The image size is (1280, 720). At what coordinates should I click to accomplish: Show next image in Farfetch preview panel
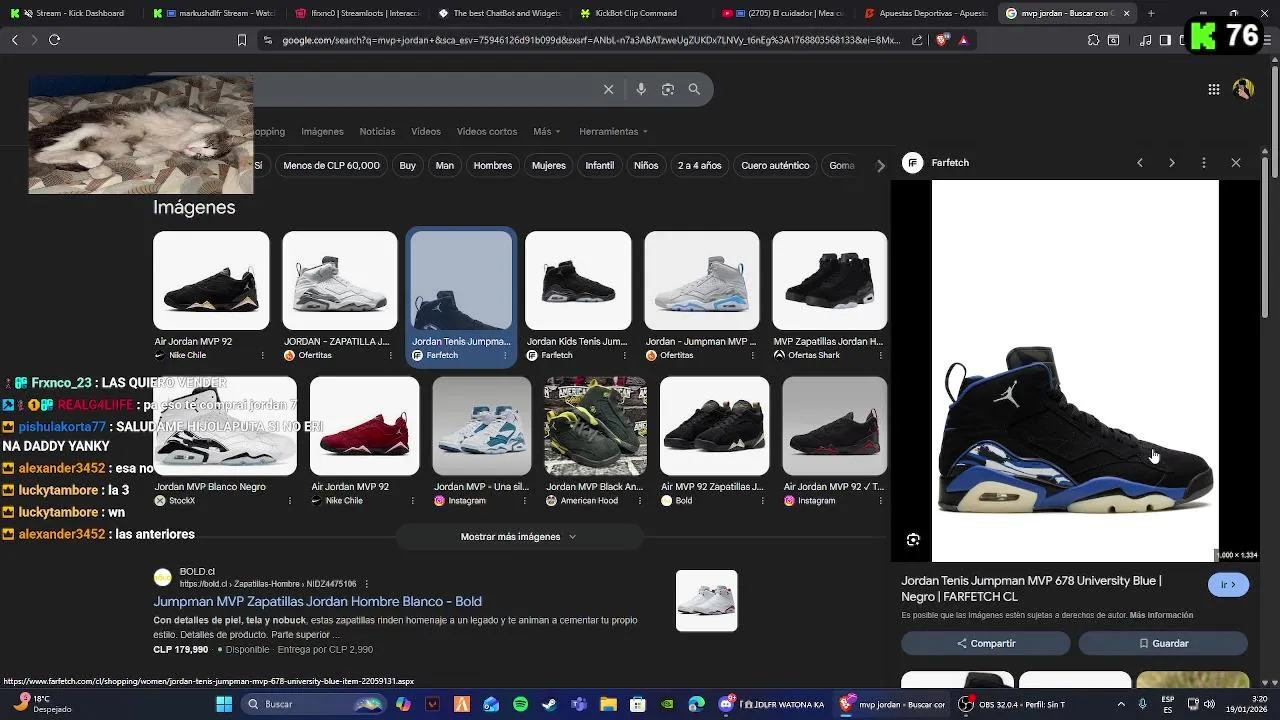tap(1171, 163)
